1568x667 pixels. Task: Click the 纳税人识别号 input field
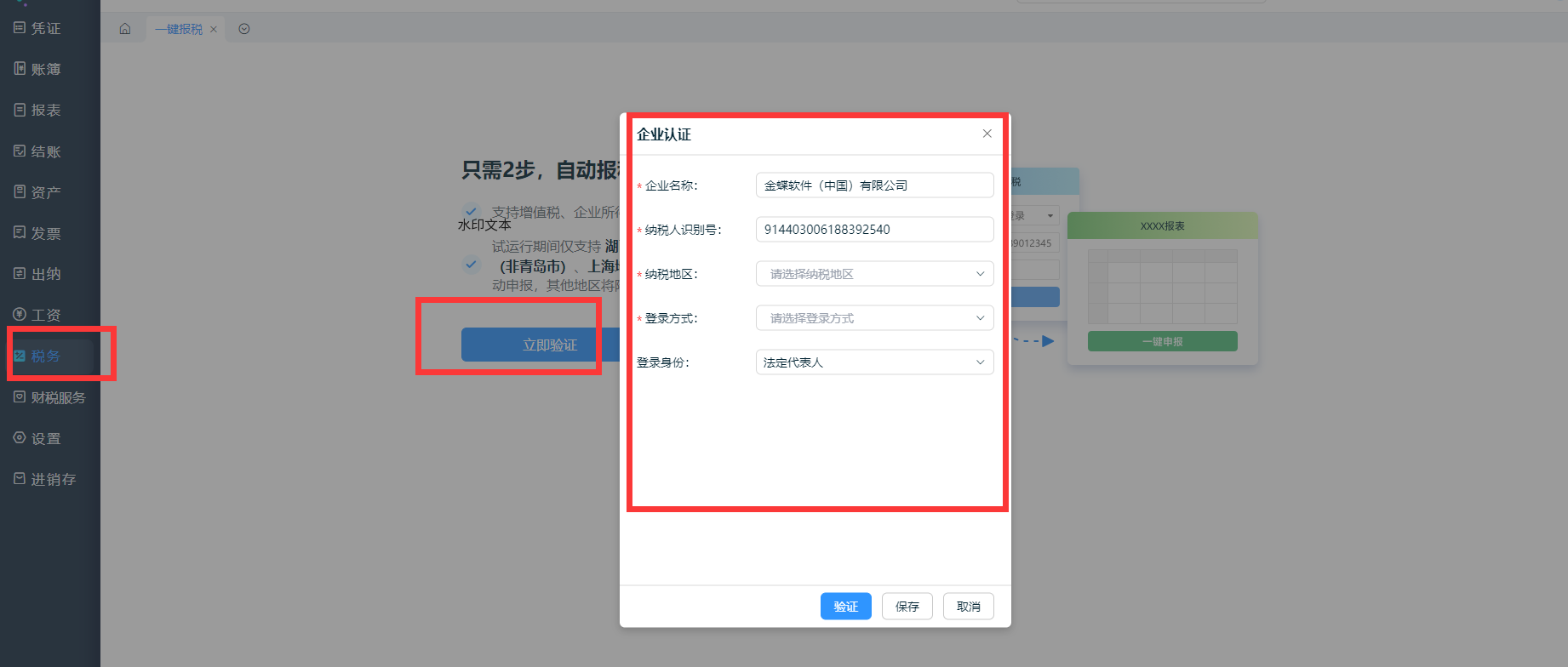(874, 230)
